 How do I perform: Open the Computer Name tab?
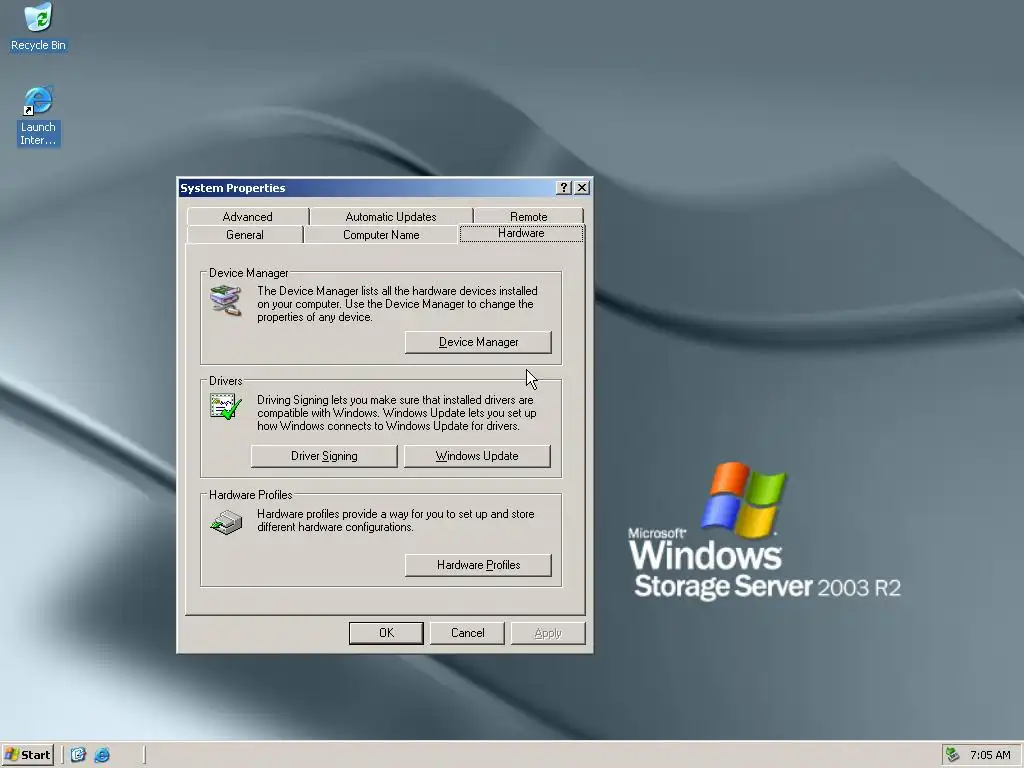381,234
